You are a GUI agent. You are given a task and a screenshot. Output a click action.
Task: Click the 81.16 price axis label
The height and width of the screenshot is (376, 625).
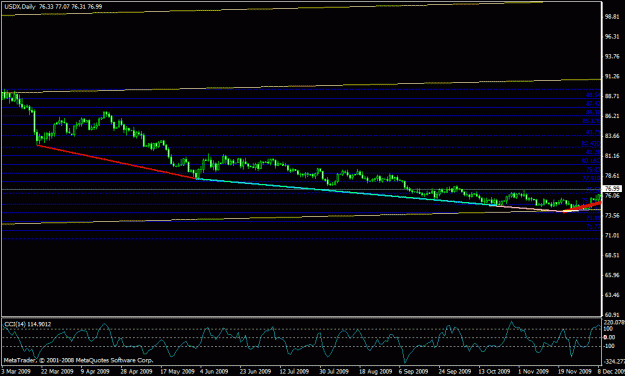612,156
